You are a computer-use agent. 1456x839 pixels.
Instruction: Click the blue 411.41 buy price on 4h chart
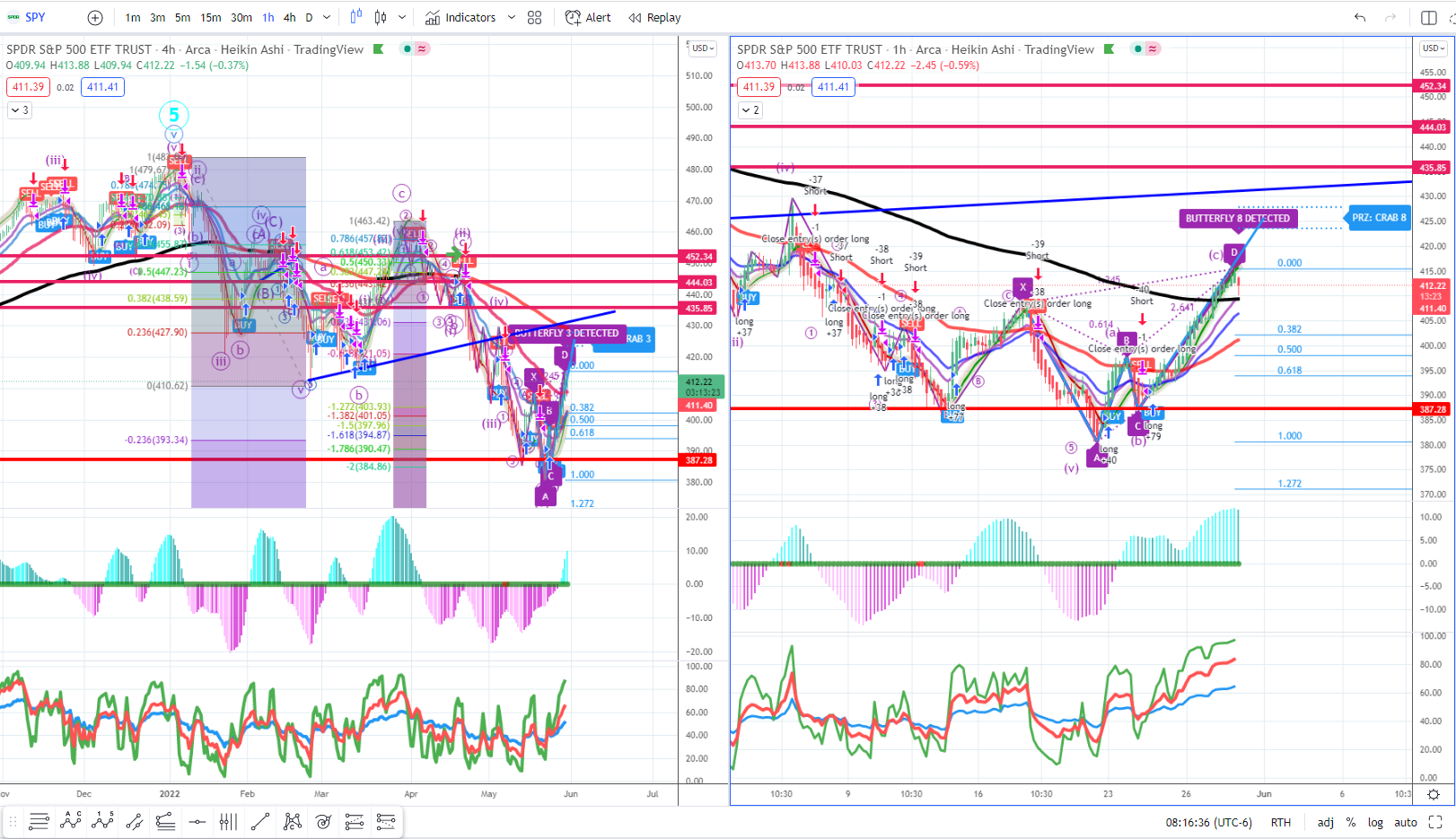pyautogui.click(x=102, y=87)
